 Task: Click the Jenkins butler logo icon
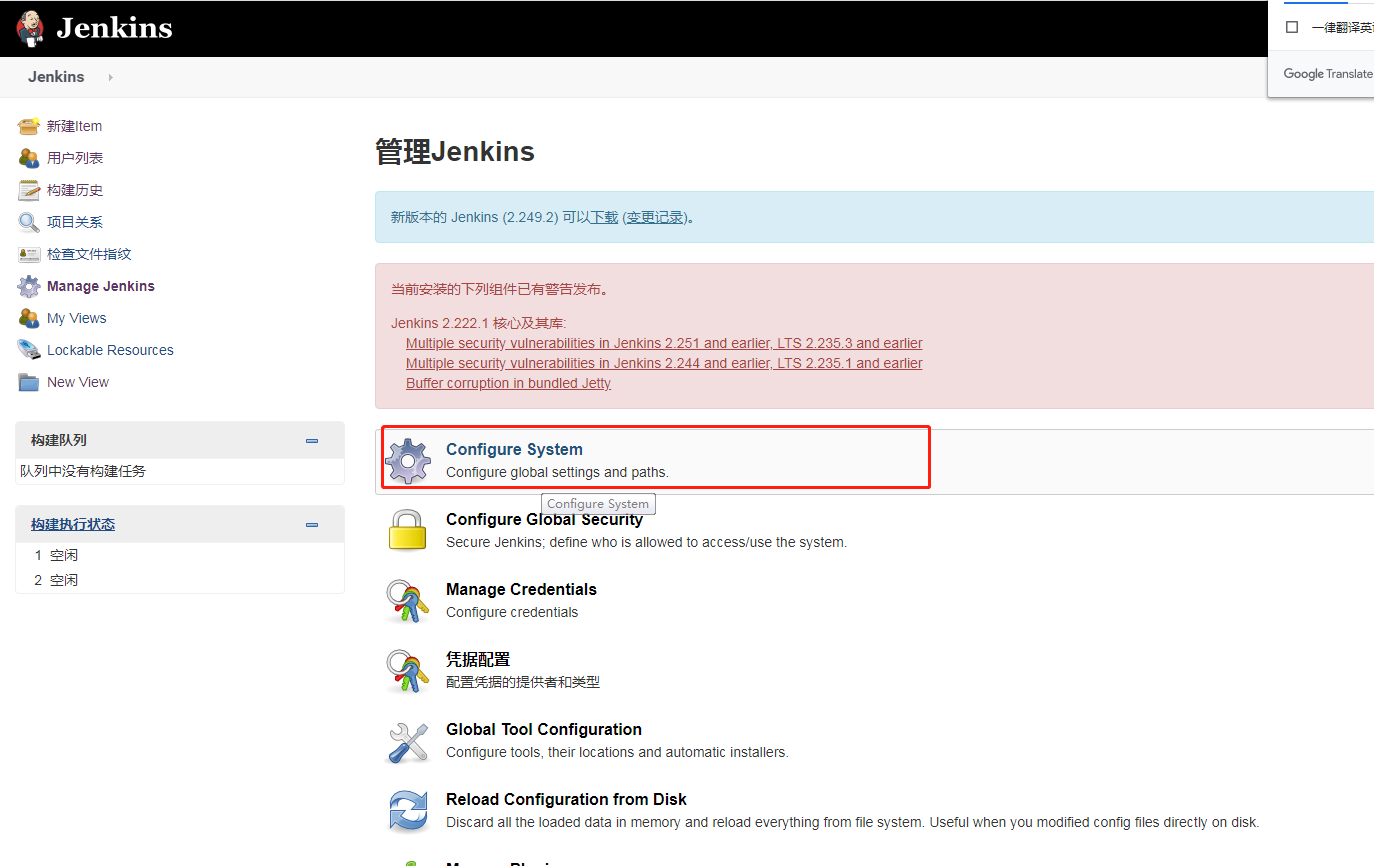(31, 28)
